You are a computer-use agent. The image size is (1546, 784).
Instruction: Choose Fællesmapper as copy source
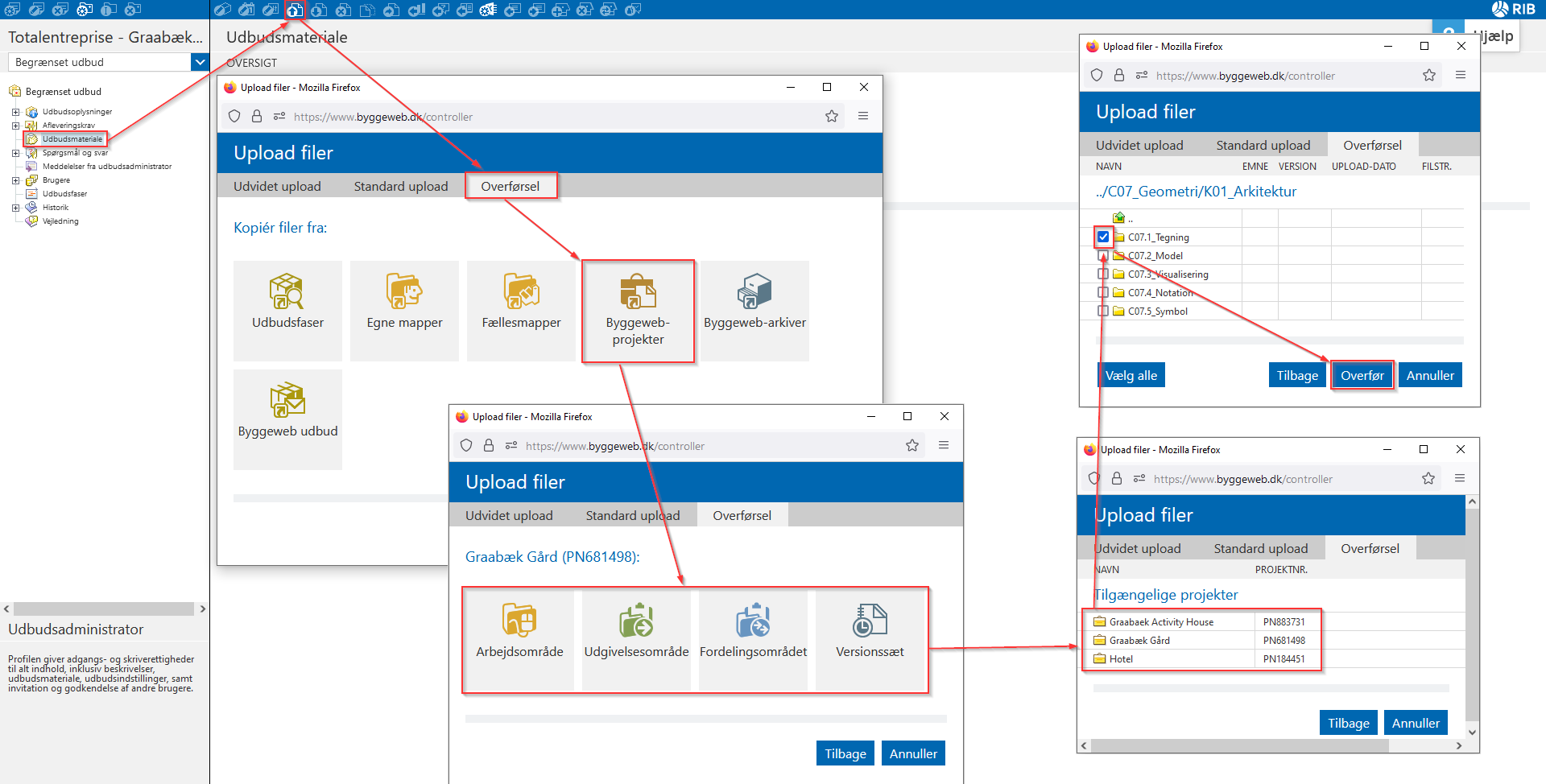521,311
